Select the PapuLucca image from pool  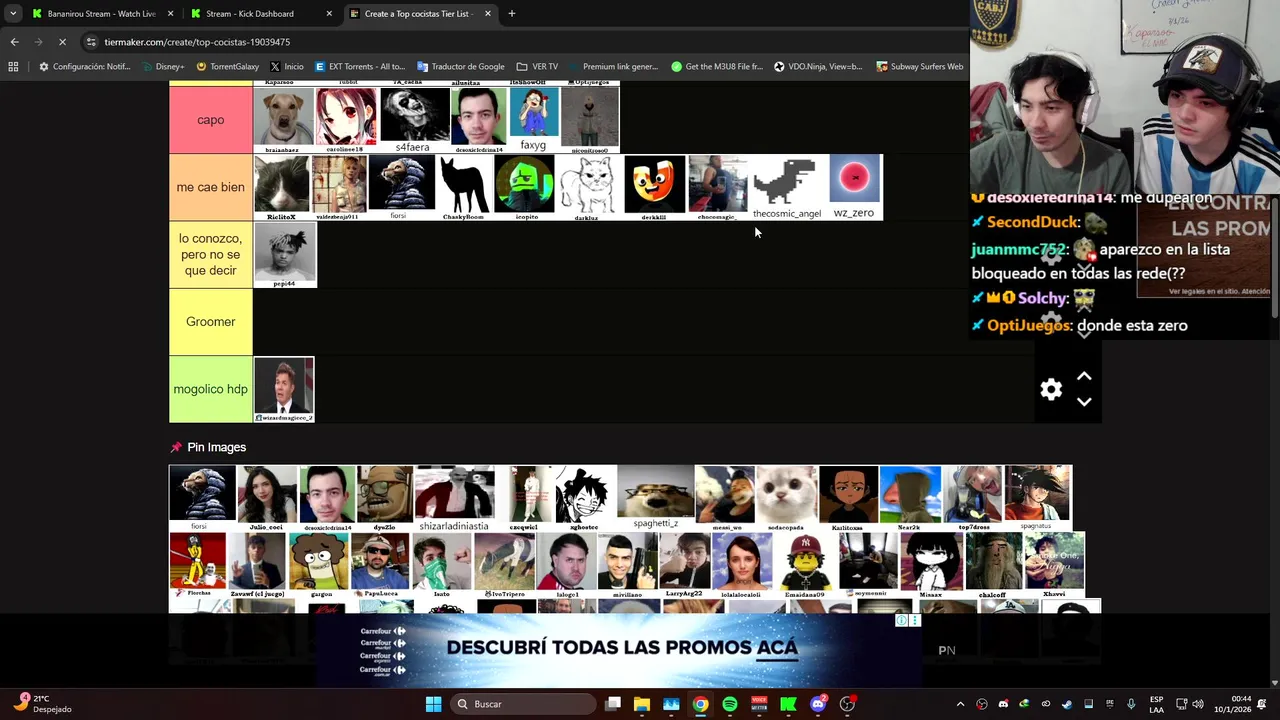pyautogui.click(x=380, y=565)
